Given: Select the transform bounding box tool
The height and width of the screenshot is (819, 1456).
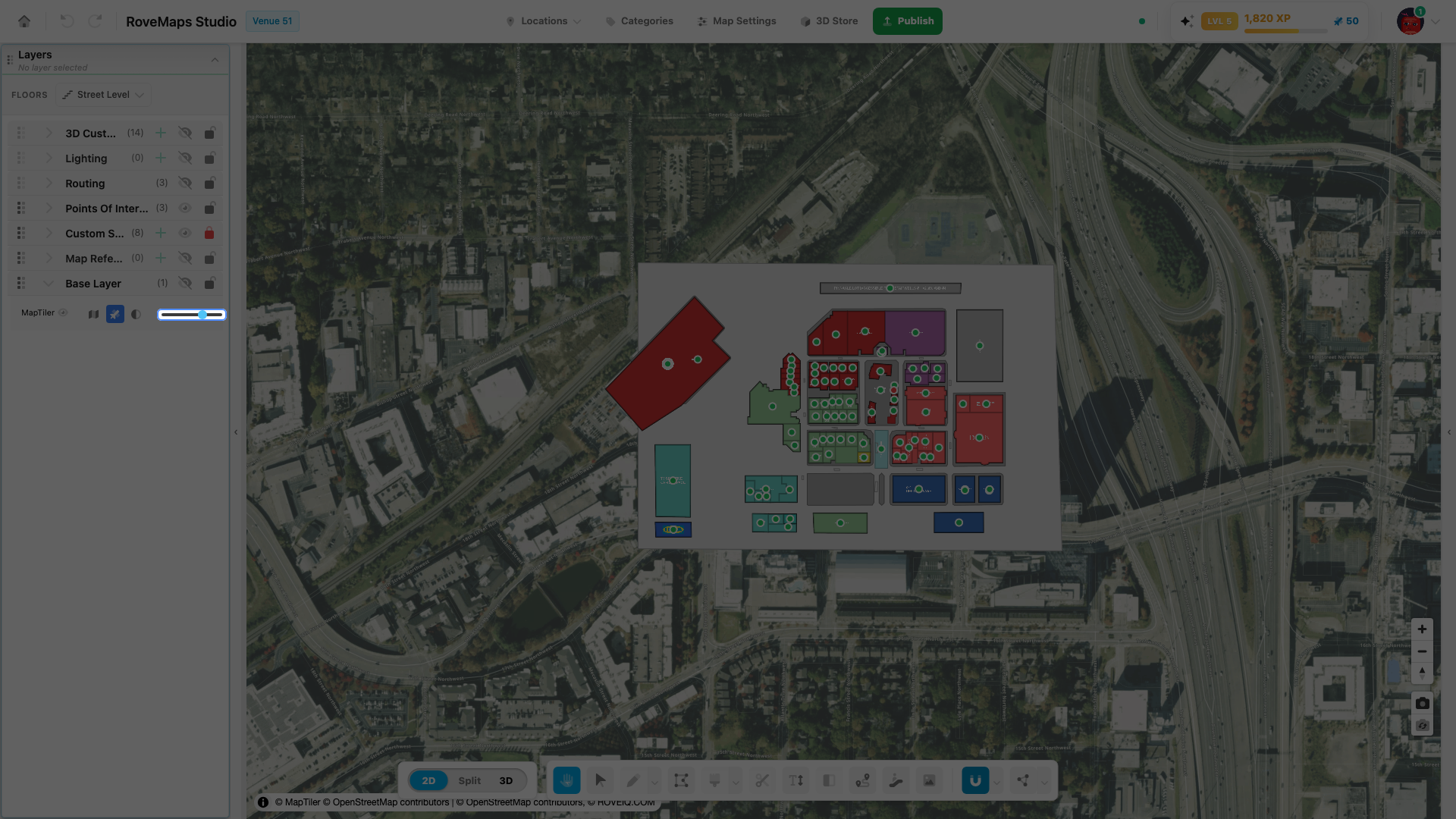Looking at the screenshot, I should [681, 780].
